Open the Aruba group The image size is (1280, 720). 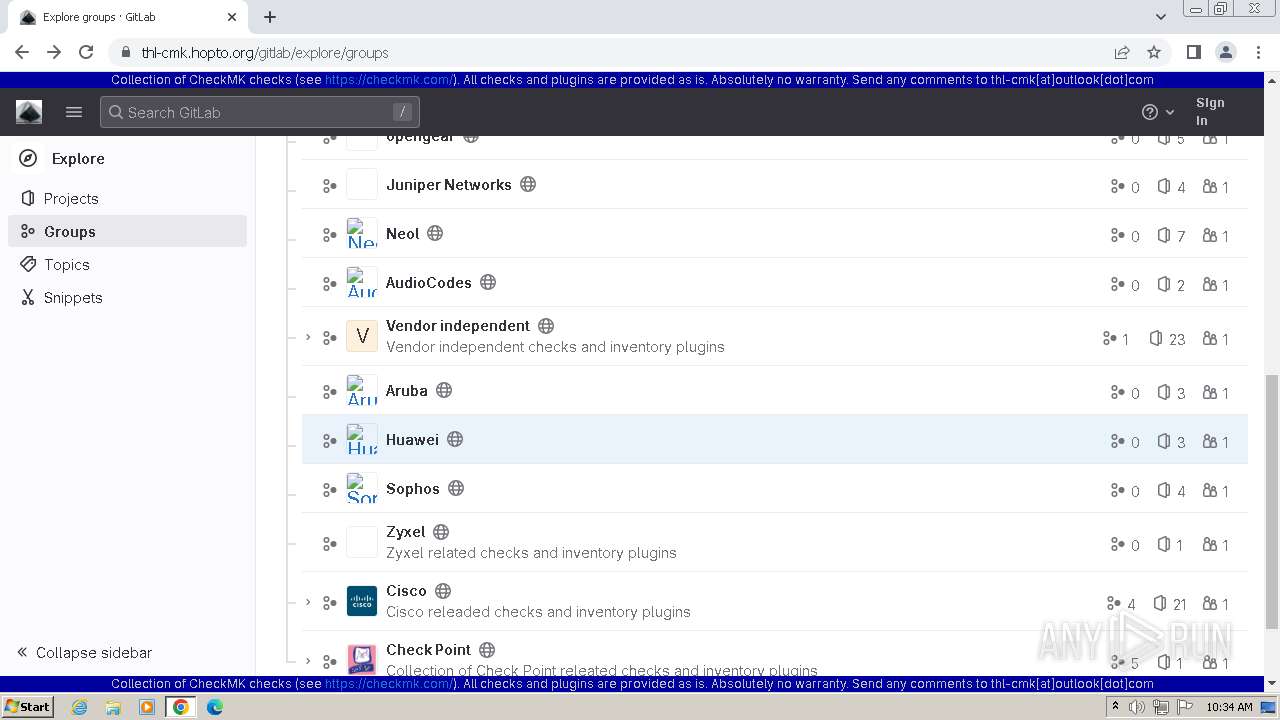(x=407, y=390)
